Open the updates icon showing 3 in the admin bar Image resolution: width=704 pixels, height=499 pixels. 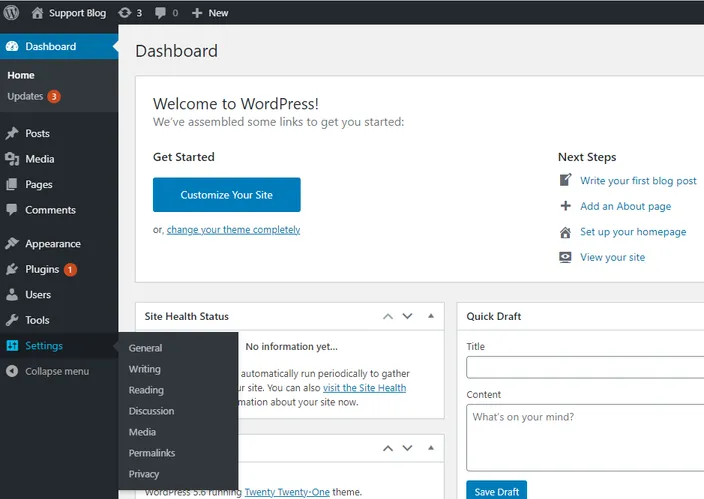coord(125,13)
